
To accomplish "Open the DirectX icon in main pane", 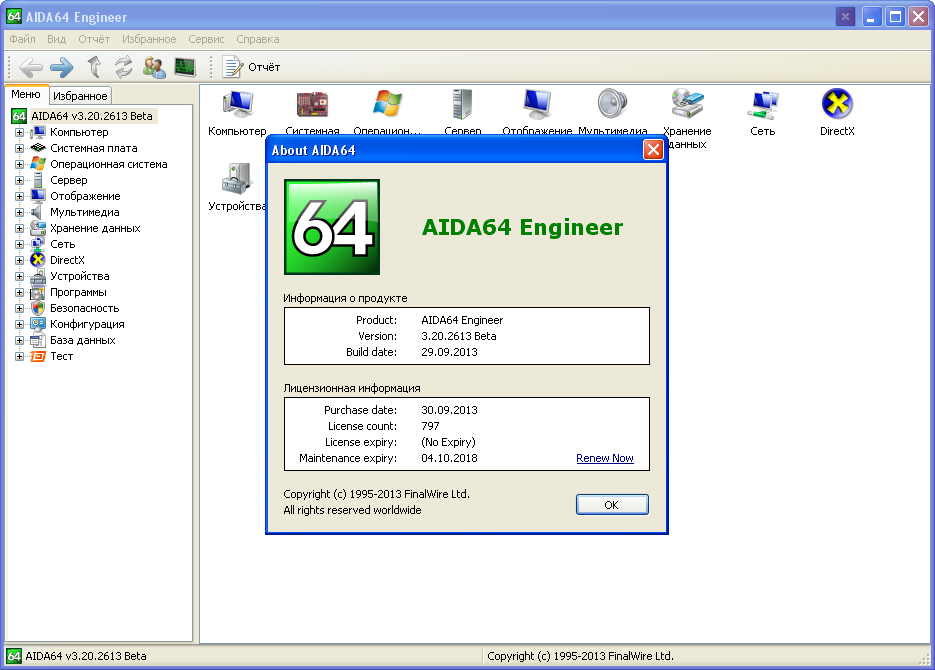I will pos(837,112).
